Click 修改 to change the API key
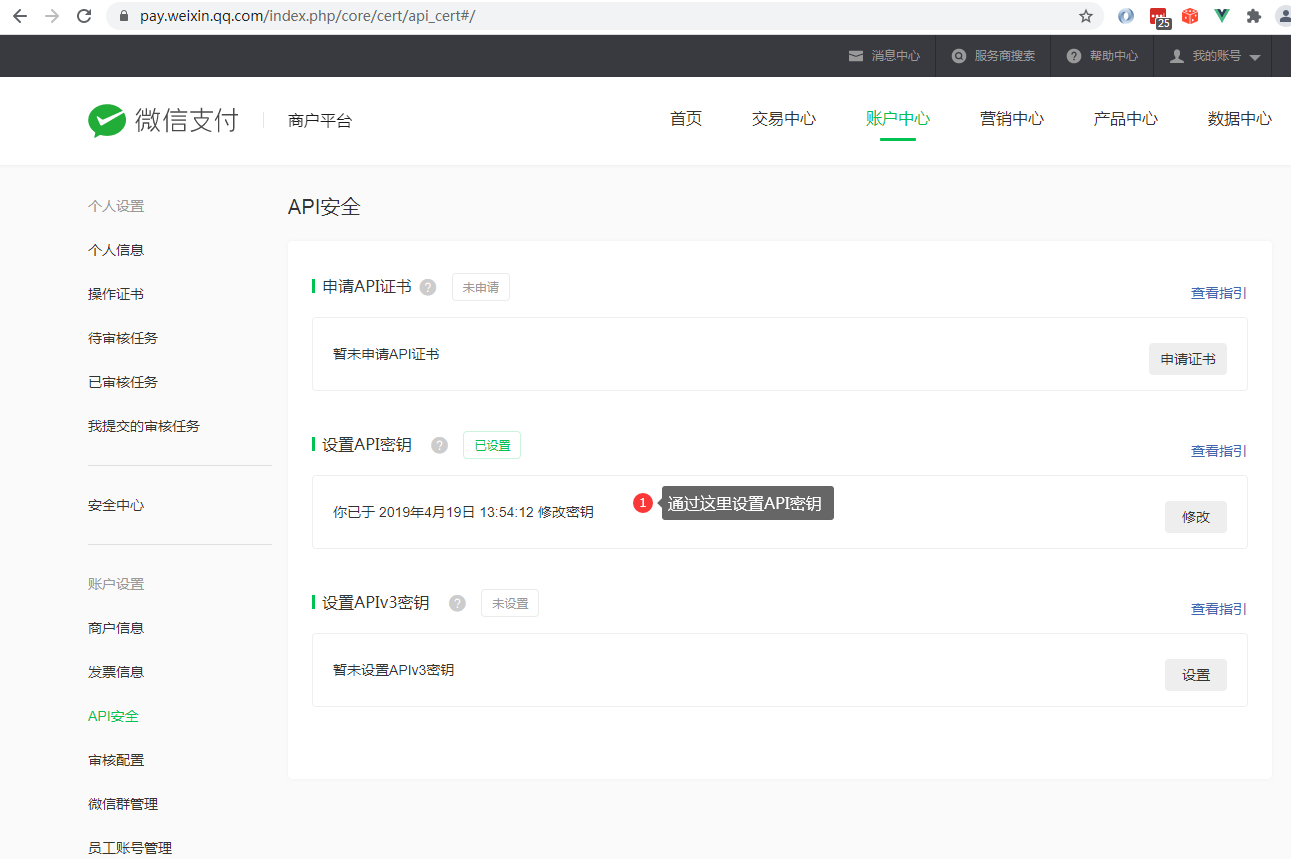The width and height of the screenshot is (1291, 859). [1196, 517]
